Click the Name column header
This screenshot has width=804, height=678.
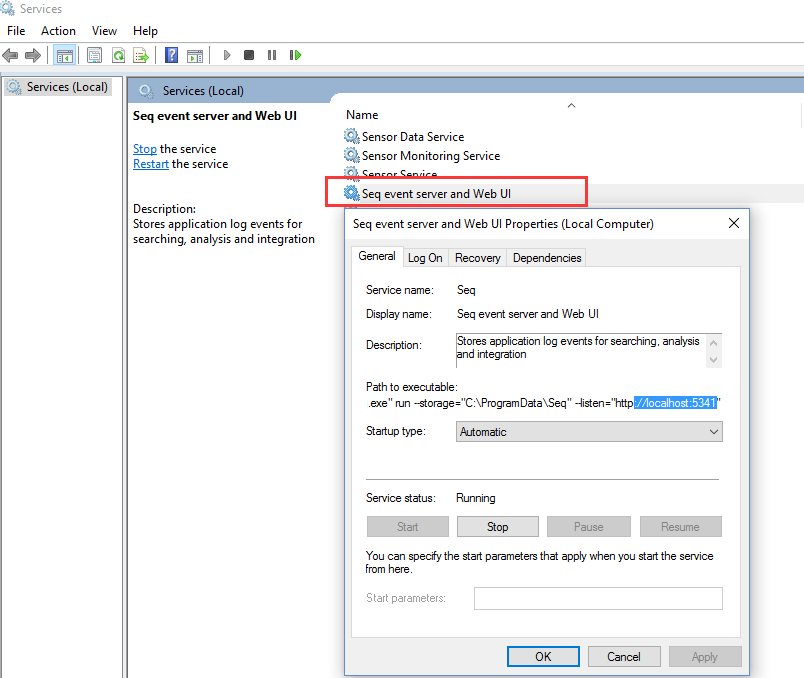coord(363,115)
